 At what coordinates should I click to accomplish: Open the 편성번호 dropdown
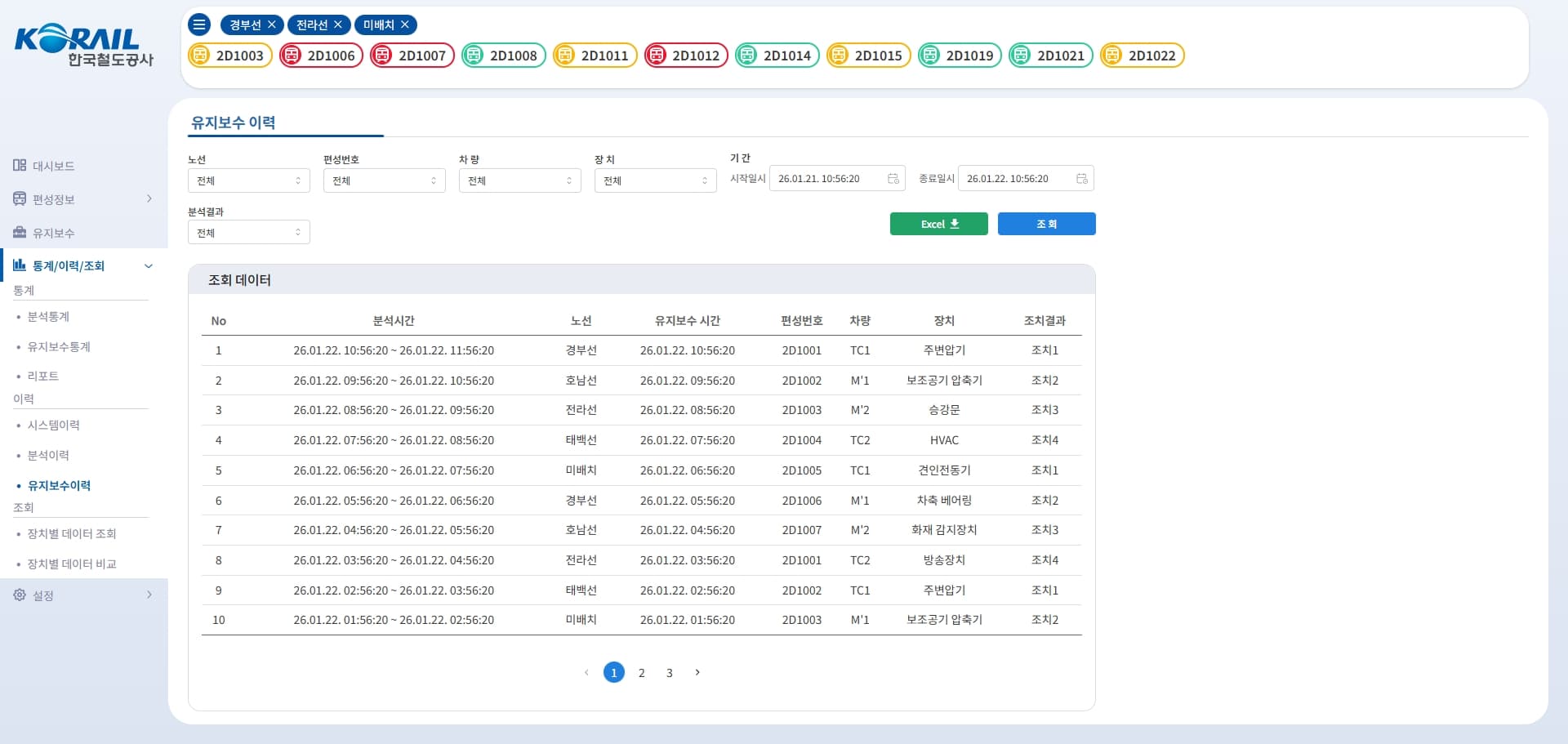point(384,180)
